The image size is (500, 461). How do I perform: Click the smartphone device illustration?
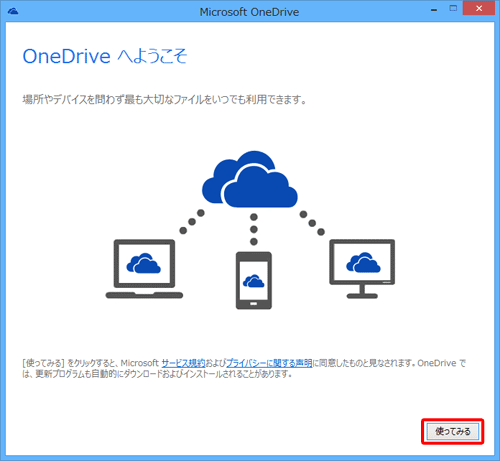[x=254, y=280]
